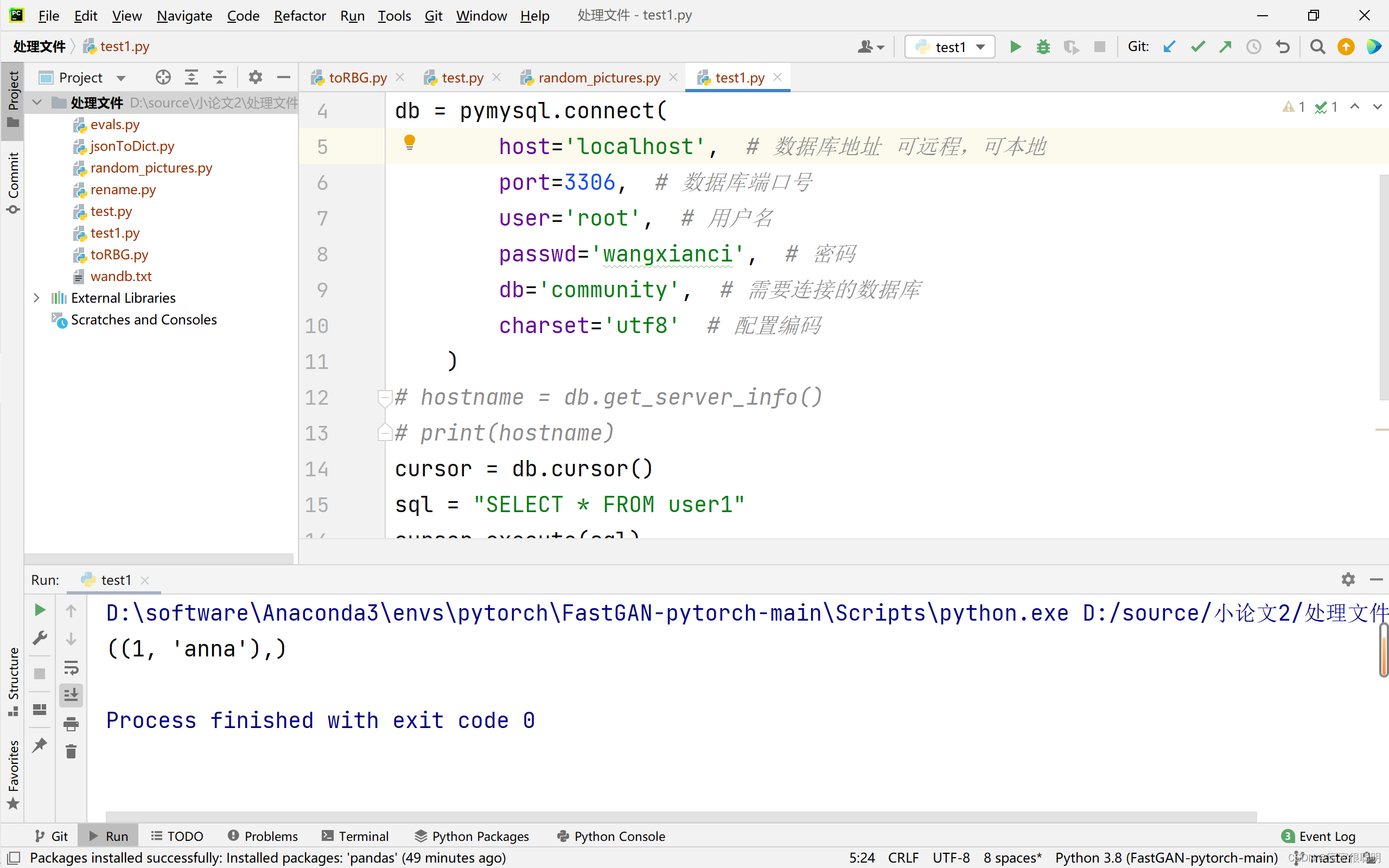Screen dimensions: 1389x868
Task: Expand External Libraries tree node
Action: click(x=37, y=298)
